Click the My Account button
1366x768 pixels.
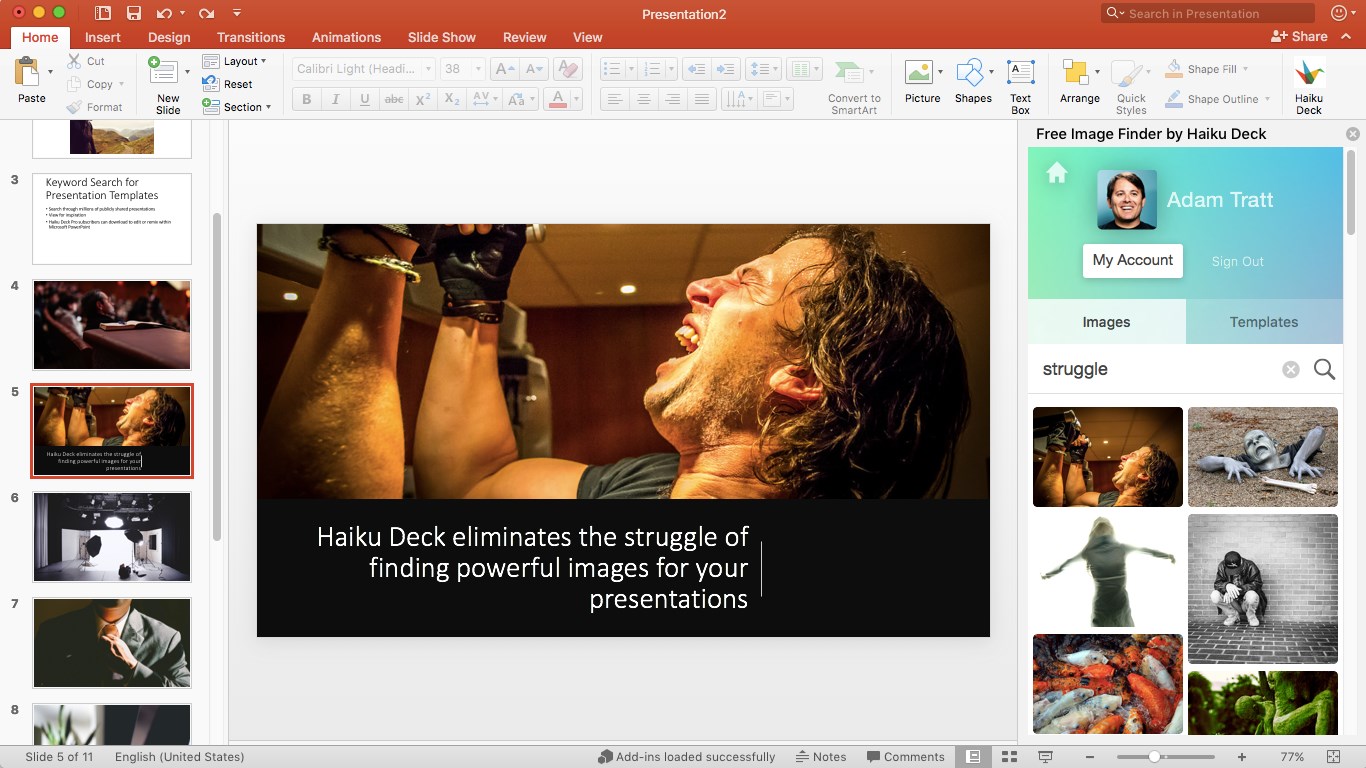click(x=1132, y=260)
